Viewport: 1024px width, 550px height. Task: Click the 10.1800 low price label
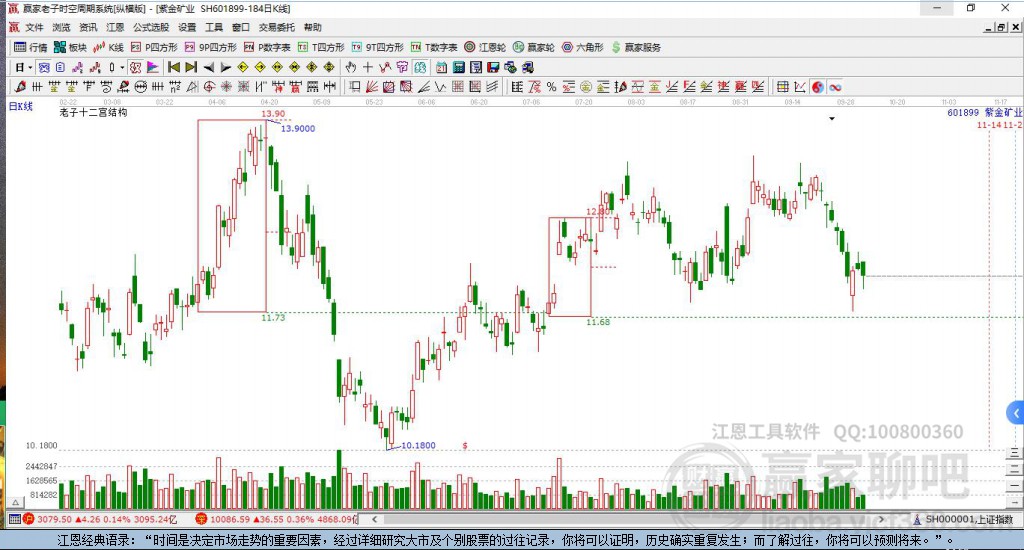click(x=418, y=445)
